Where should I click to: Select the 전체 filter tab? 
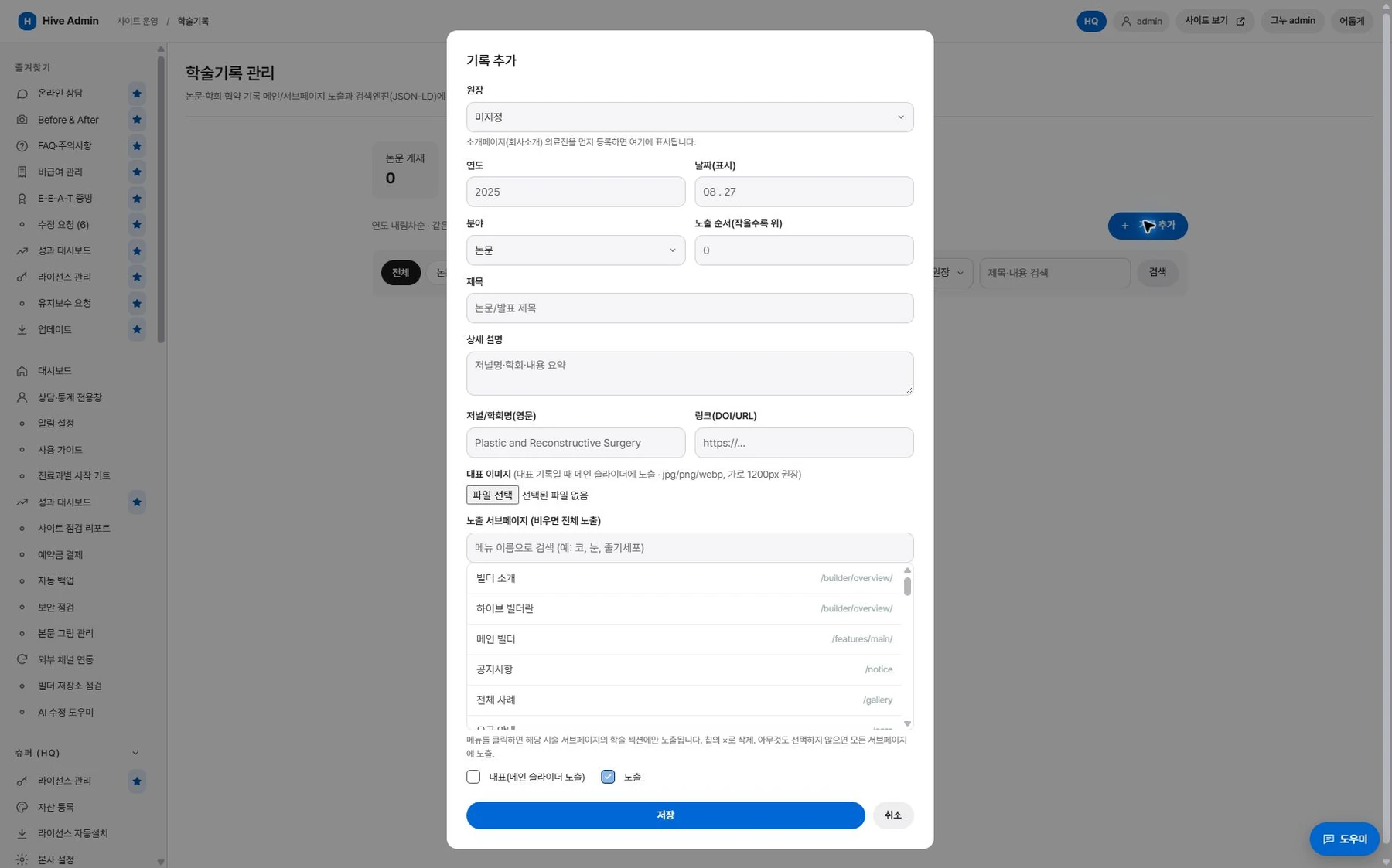coord(401,273)
